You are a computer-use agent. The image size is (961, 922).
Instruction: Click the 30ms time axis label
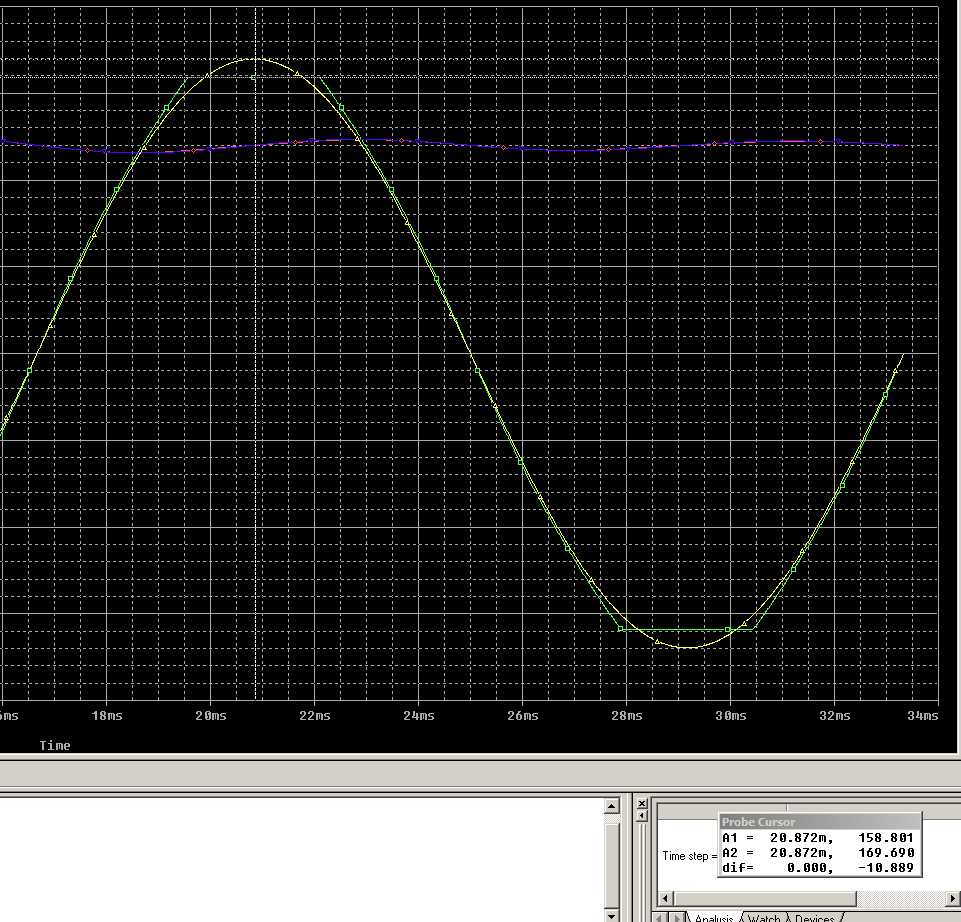(731, 715)
